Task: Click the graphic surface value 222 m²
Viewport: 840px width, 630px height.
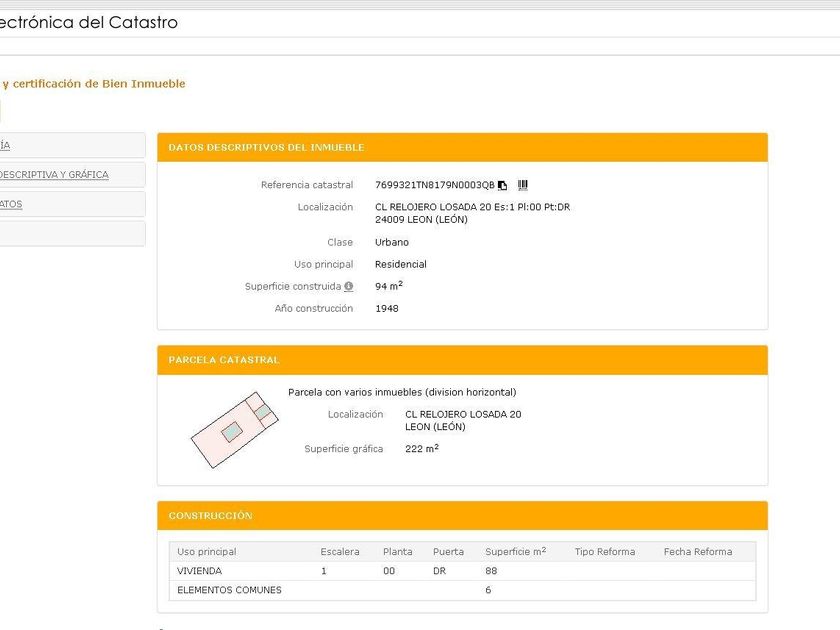Action: [422, 448]
